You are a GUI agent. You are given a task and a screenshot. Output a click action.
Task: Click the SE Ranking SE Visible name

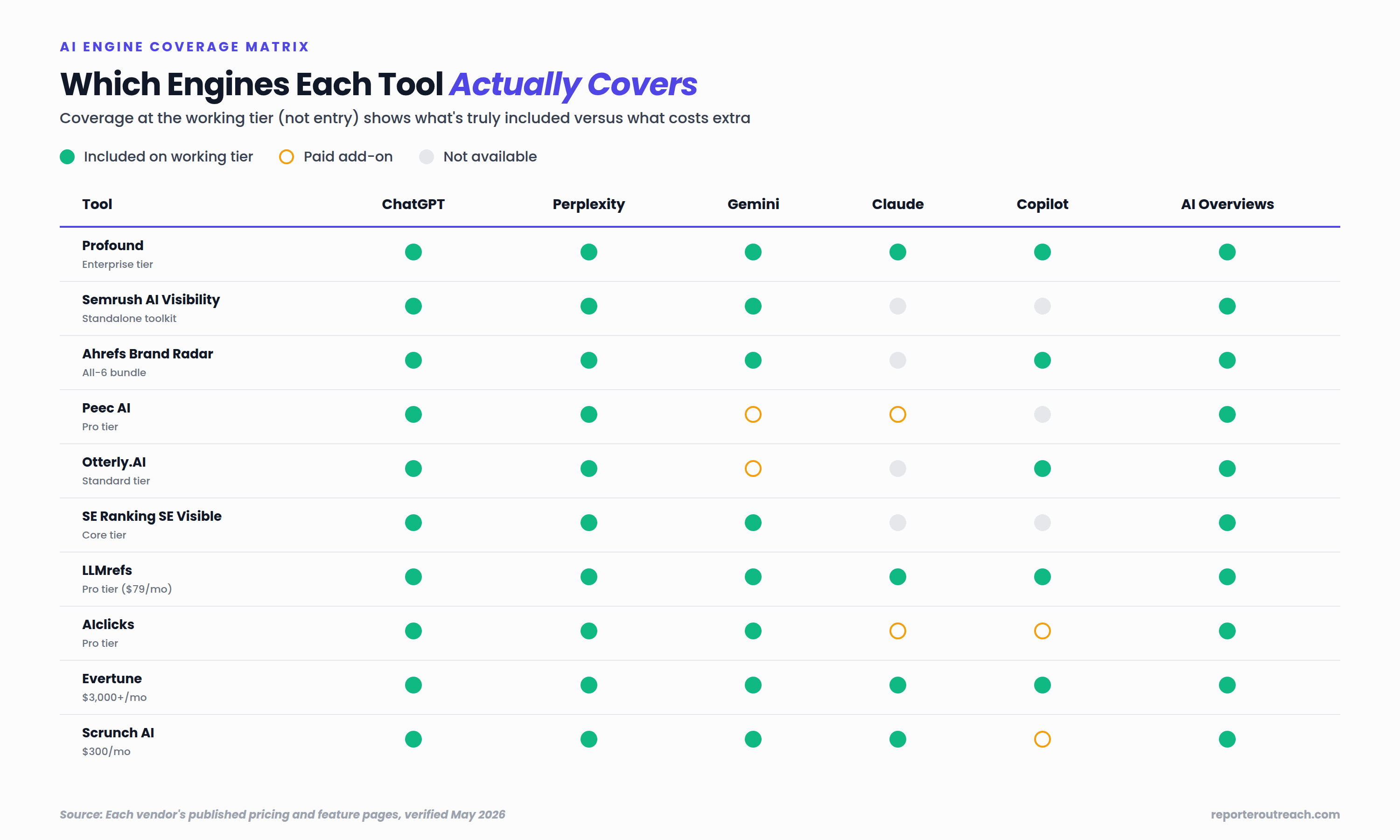(x=152, y=516)
